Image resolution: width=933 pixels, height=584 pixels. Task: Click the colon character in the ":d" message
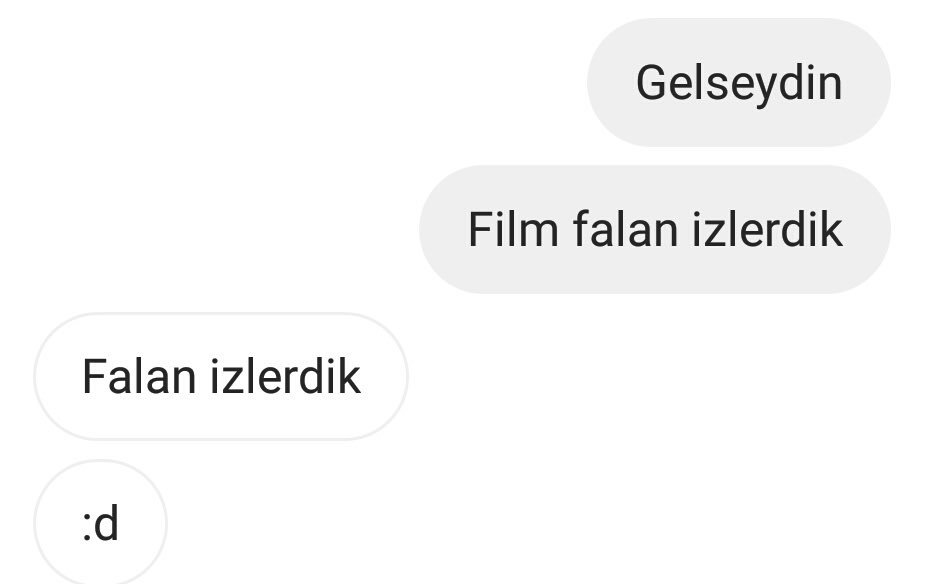[x=87, y=526]
